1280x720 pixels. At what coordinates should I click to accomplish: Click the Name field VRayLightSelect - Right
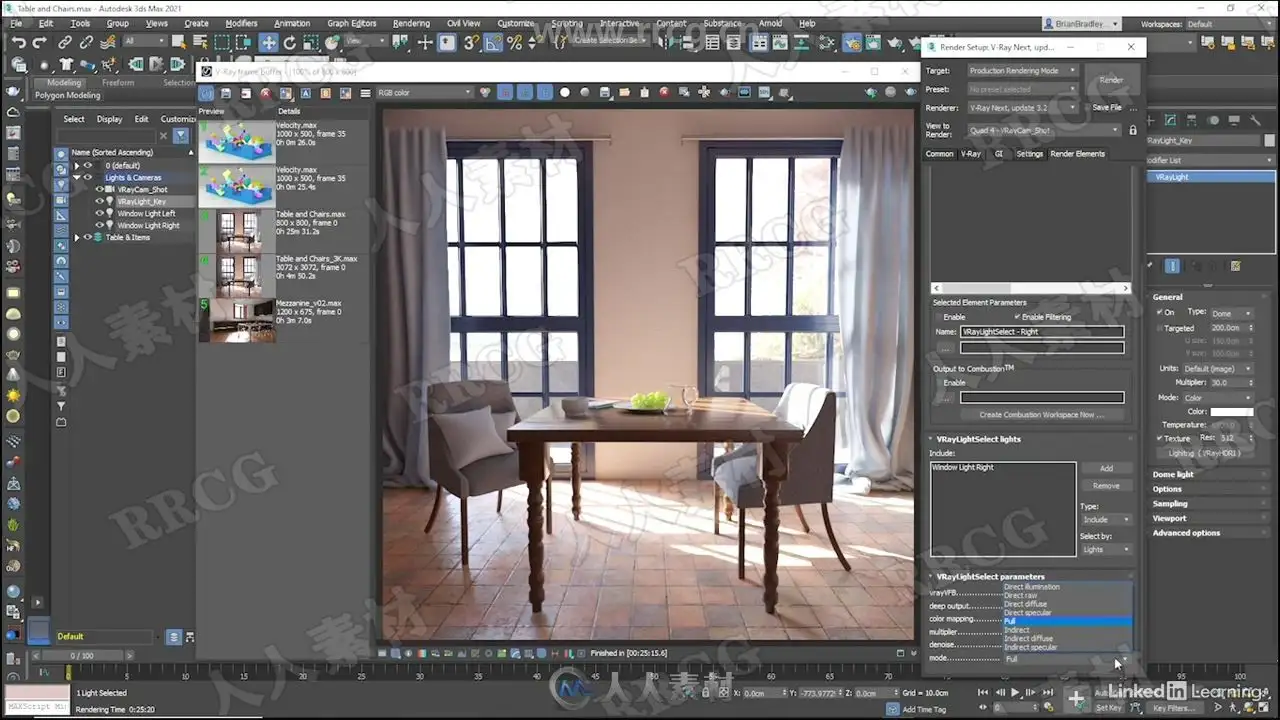pyautogui.click(x=1041, y=331)
